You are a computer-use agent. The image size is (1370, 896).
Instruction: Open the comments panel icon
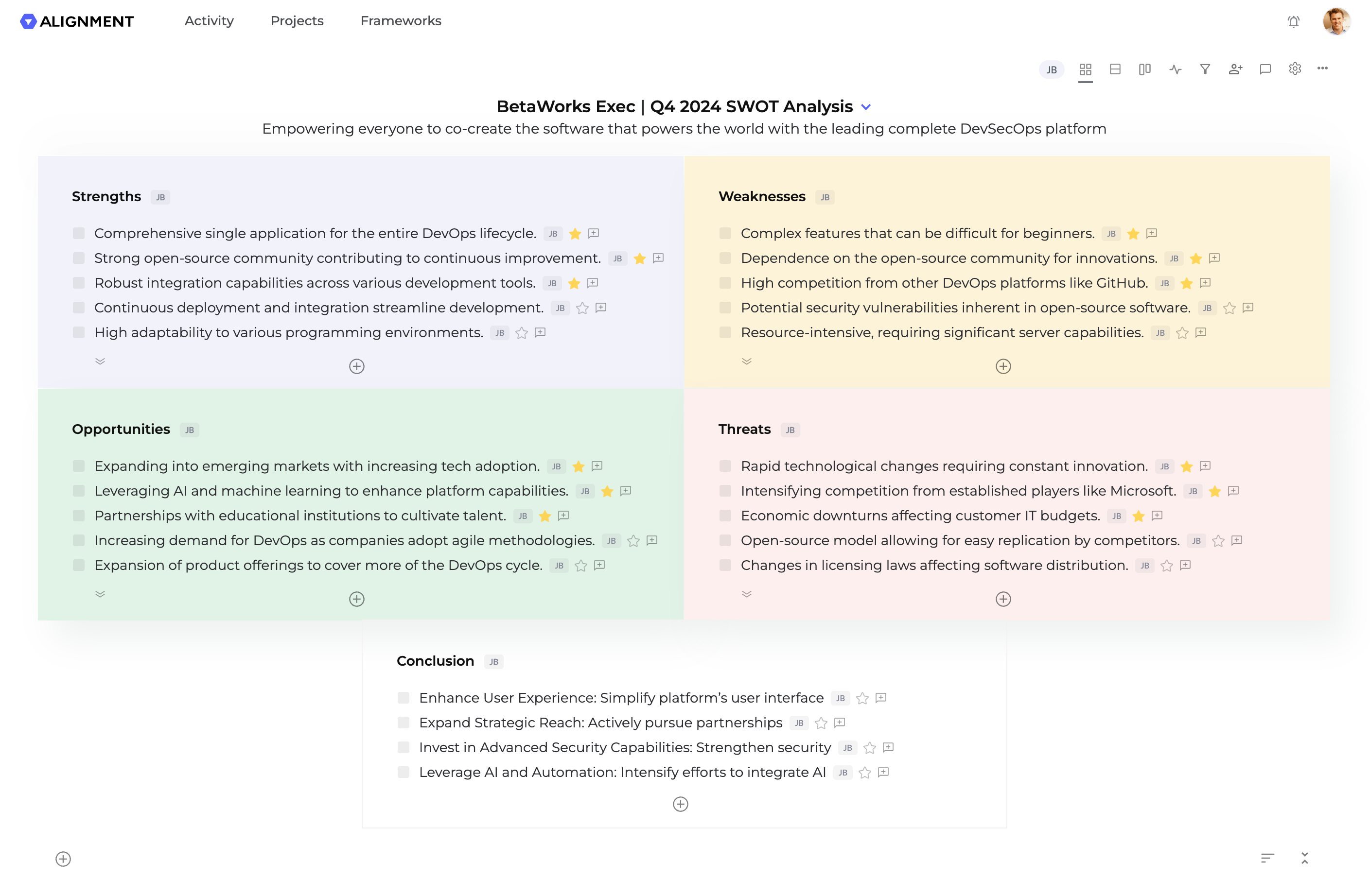point(1265,69)
